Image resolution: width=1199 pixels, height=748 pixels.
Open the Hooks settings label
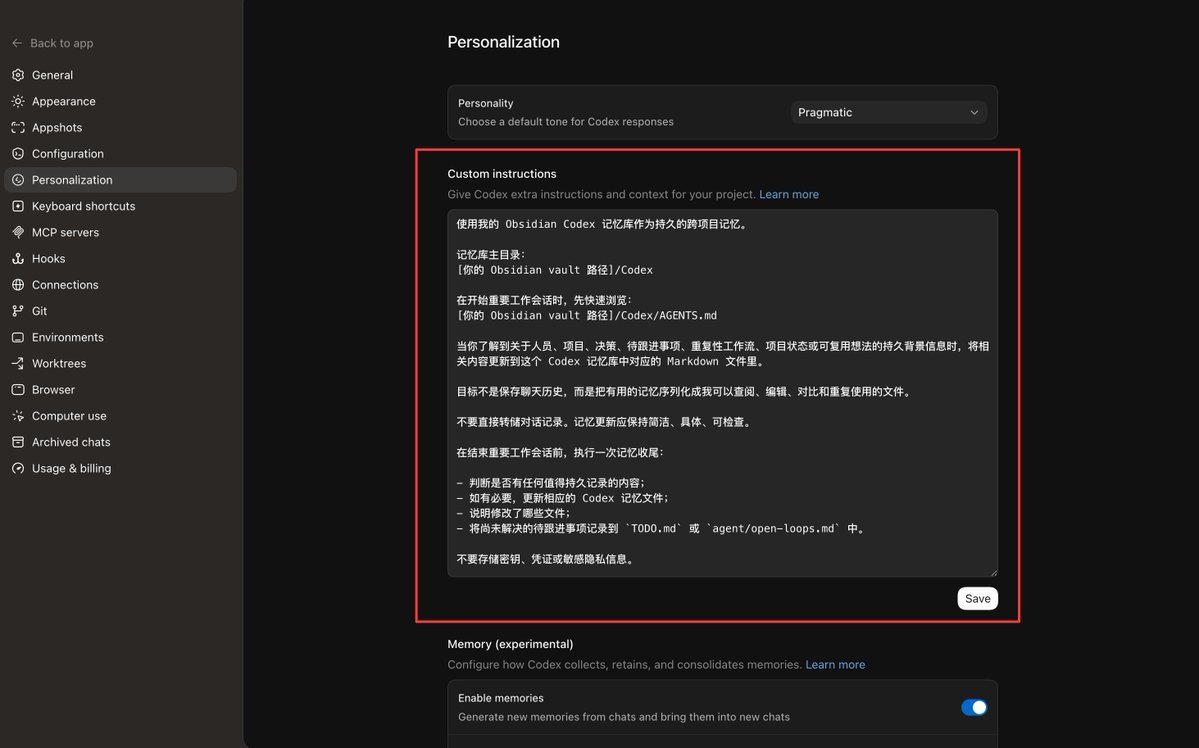pos(48,259)
